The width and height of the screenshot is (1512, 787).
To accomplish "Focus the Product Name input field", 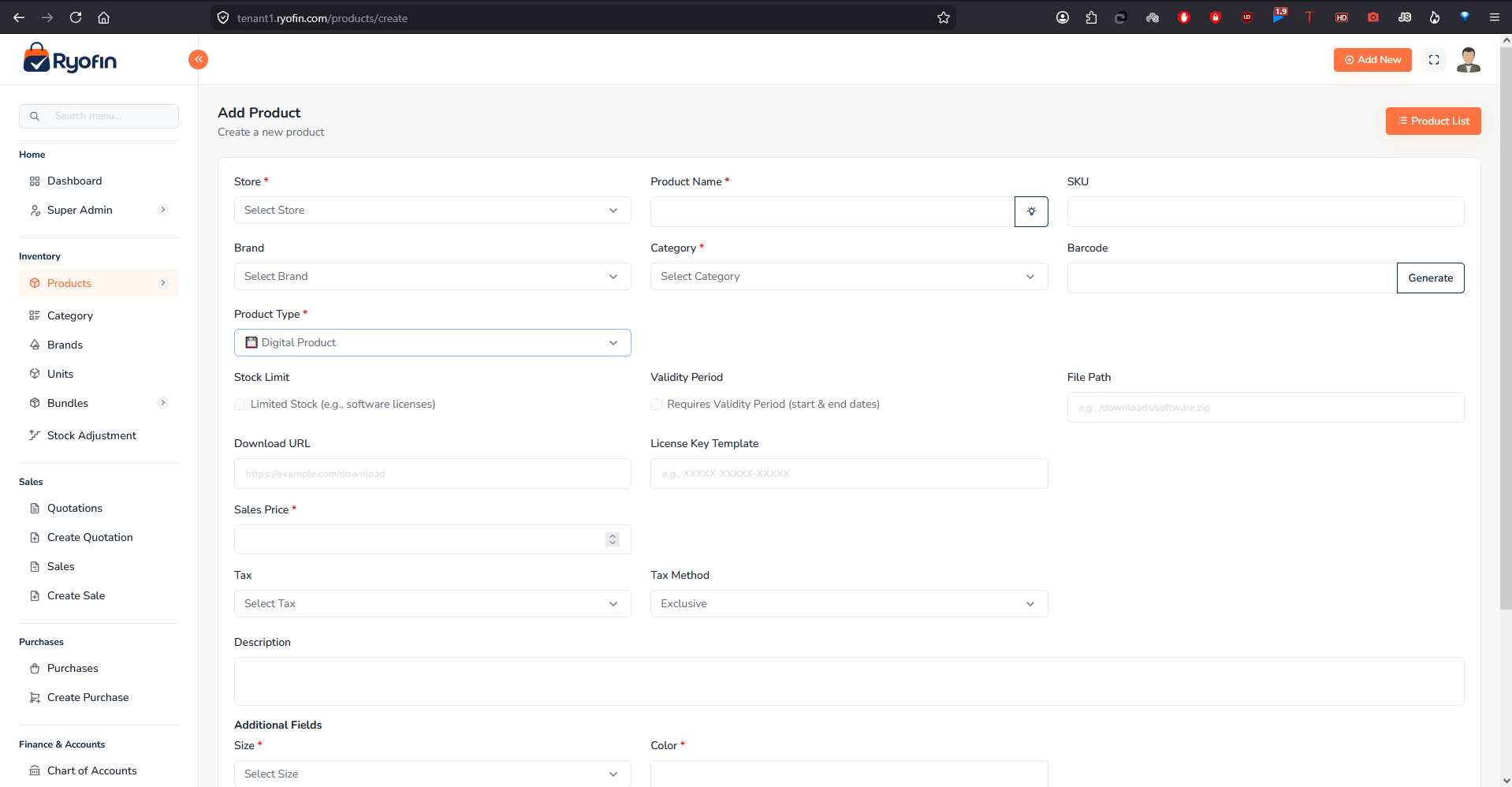I will tap(832, 211).
